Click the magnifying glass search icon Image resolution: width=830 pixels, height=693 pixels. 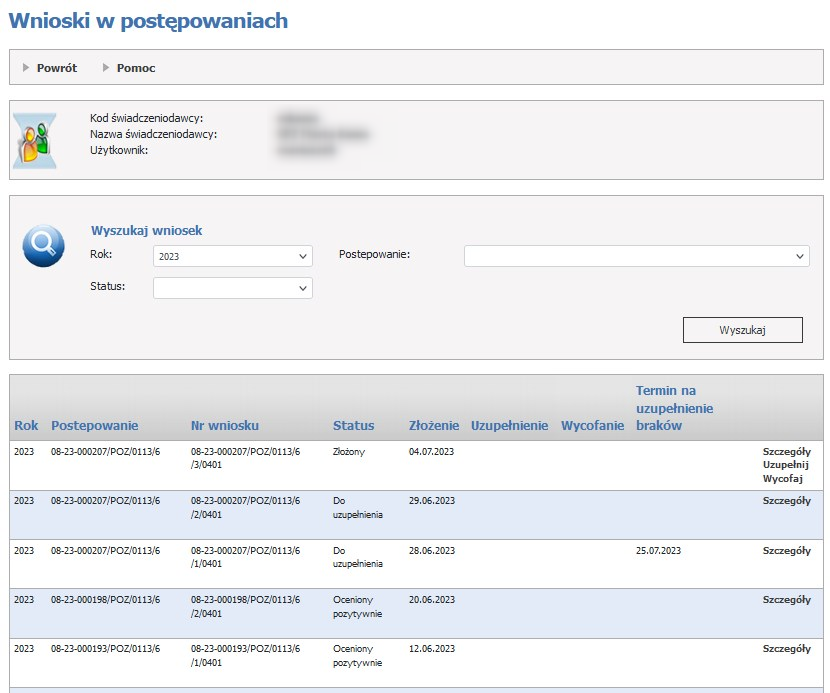coord(43,246)
